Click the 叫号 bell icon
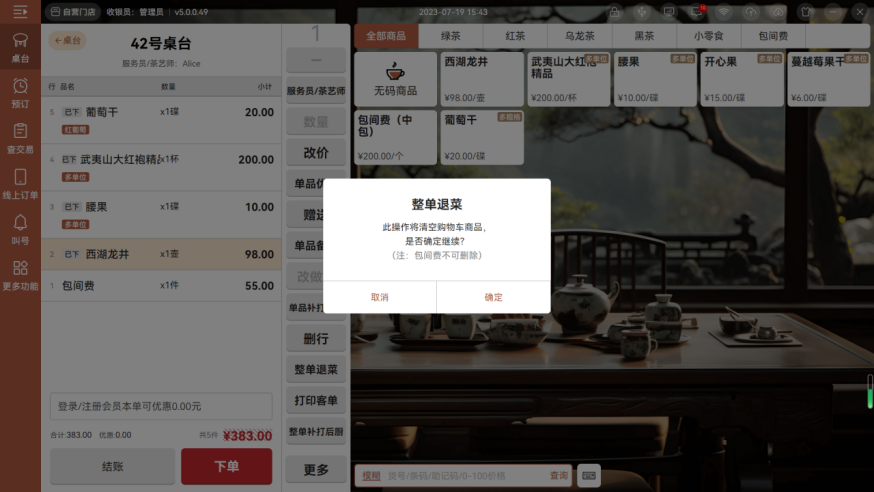Image resolution: width=874 pixels, height=492 pixels. [20, 229]
